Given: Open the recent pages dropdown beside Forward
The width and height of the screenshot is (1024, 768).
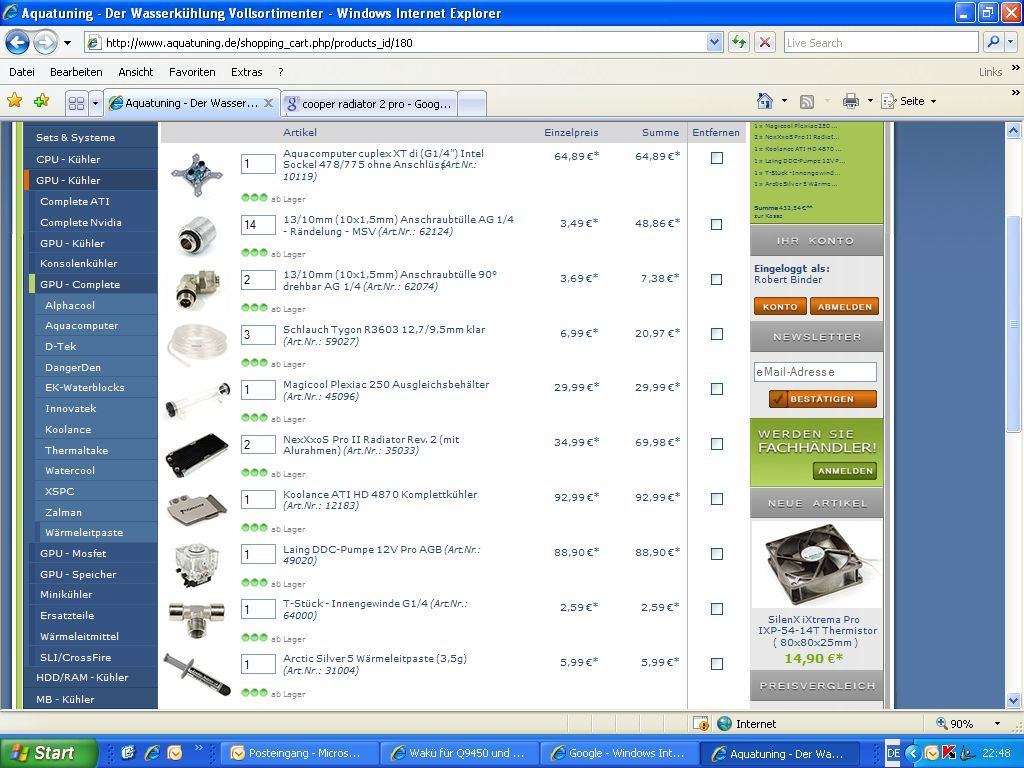Looking at the screenshot, I should tap(67, 44).
